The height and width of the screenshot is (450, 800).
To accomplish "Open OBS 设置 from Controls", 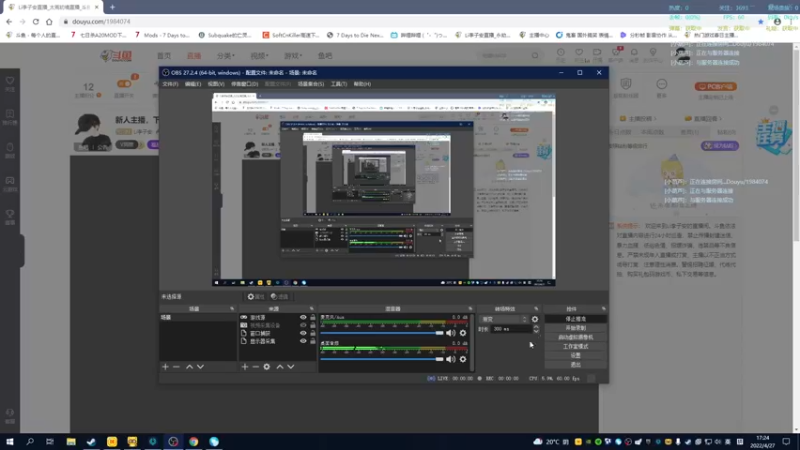I will (x=576, y=356).
